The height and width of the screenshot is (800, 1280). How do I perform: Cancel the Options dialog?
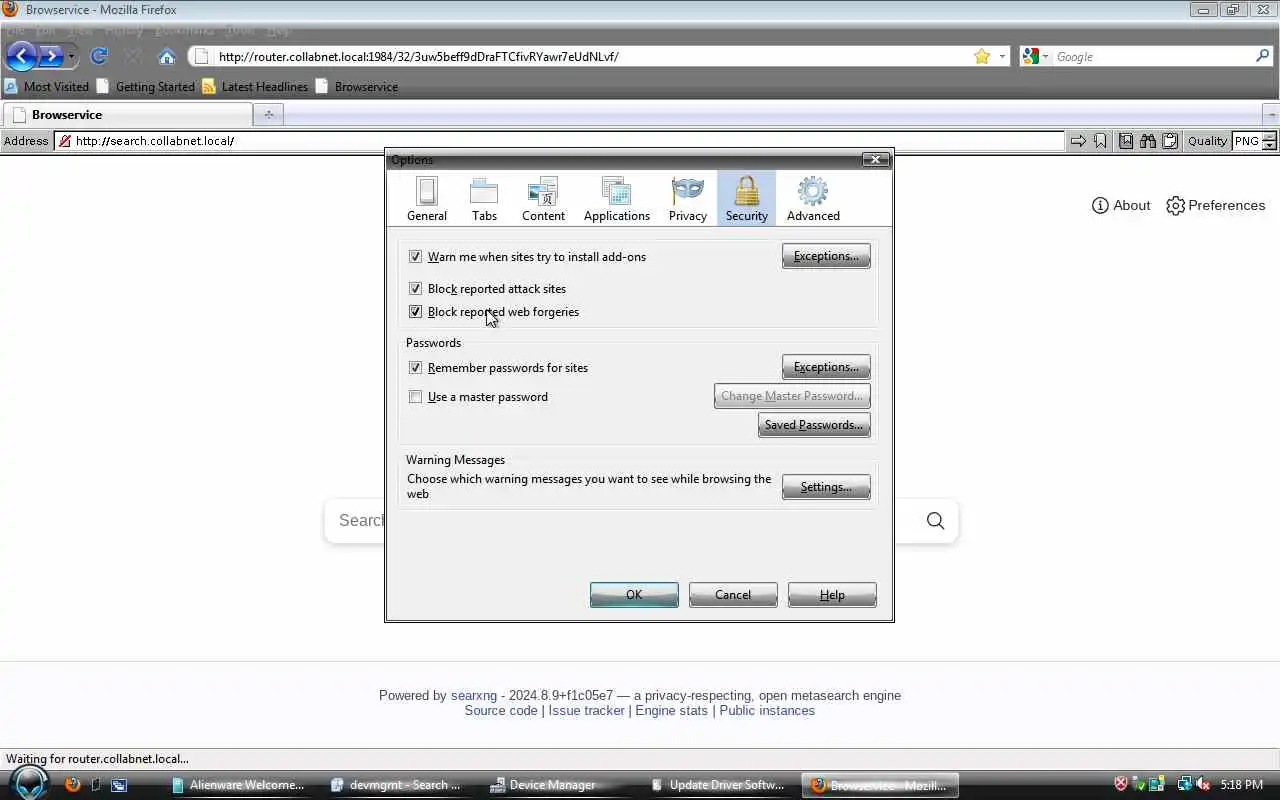[x=733, y=595]
